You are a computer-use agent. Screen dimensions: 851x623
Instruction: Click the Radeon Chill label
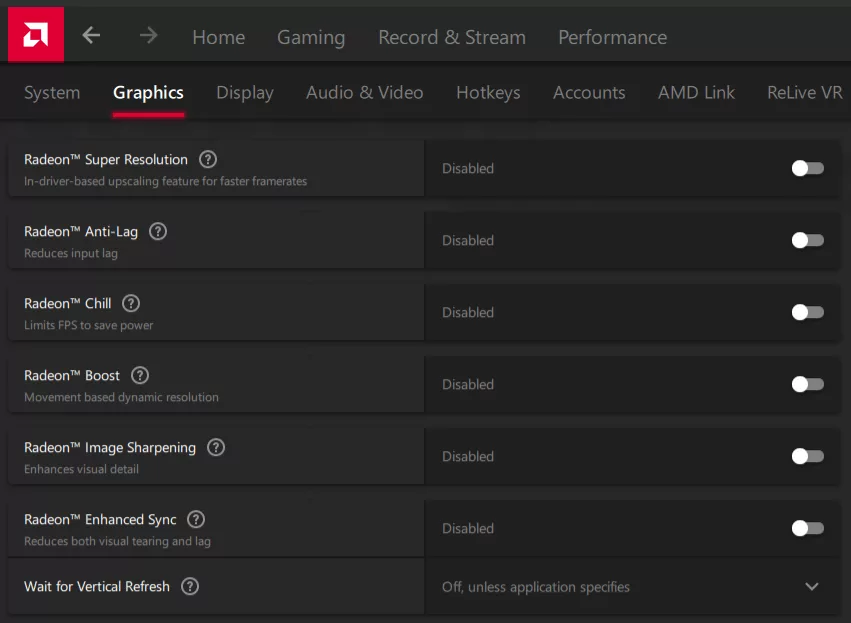[68, 303]
